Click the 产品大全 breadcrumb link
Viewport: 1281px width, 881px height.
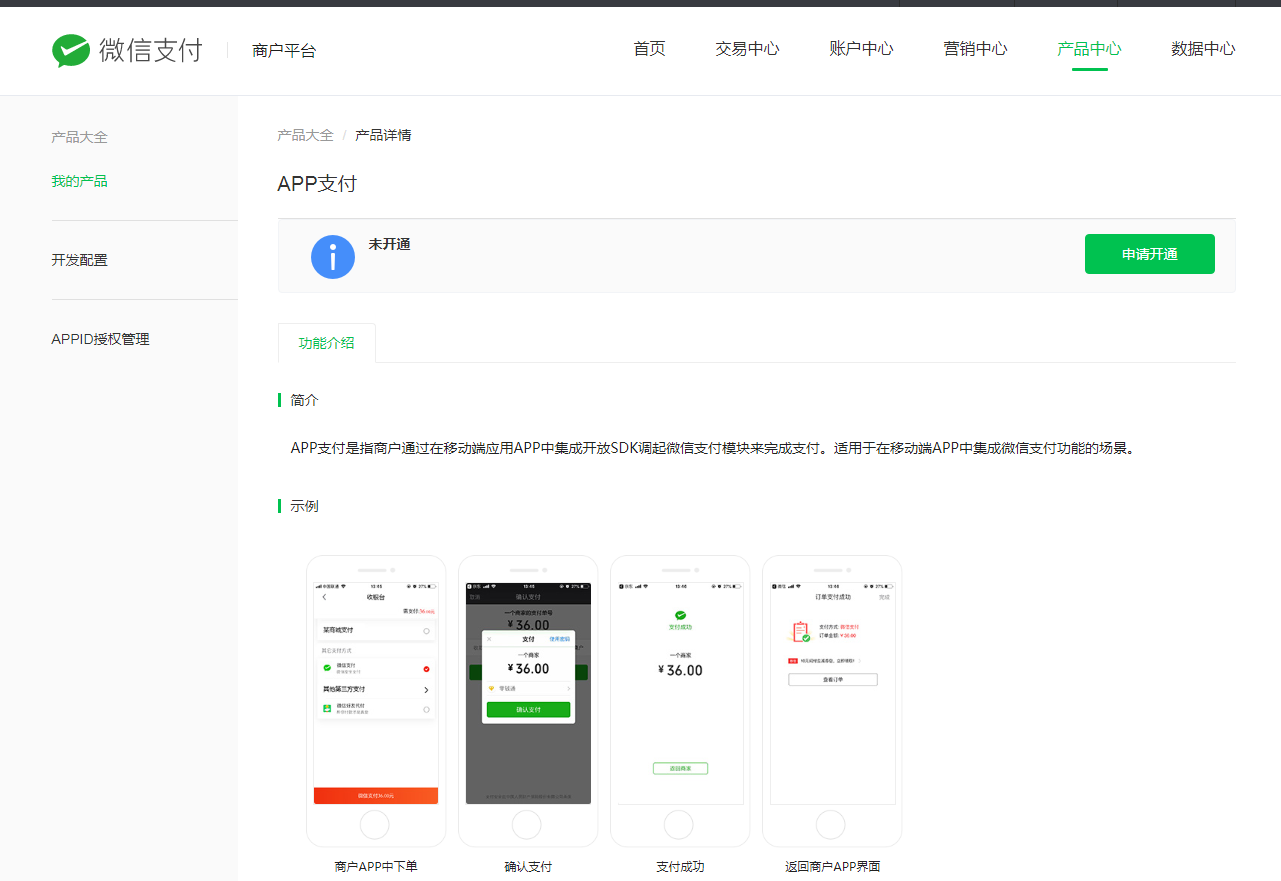[x=305, y=135]
